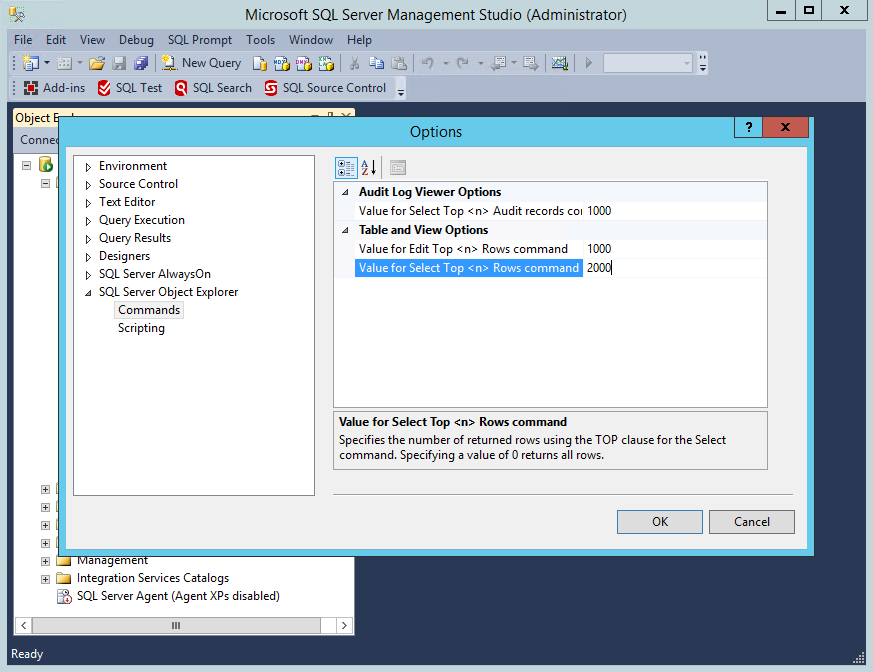The image size is (873, 672).
Task: Expand the Environment options node
Action: point(88,167)
